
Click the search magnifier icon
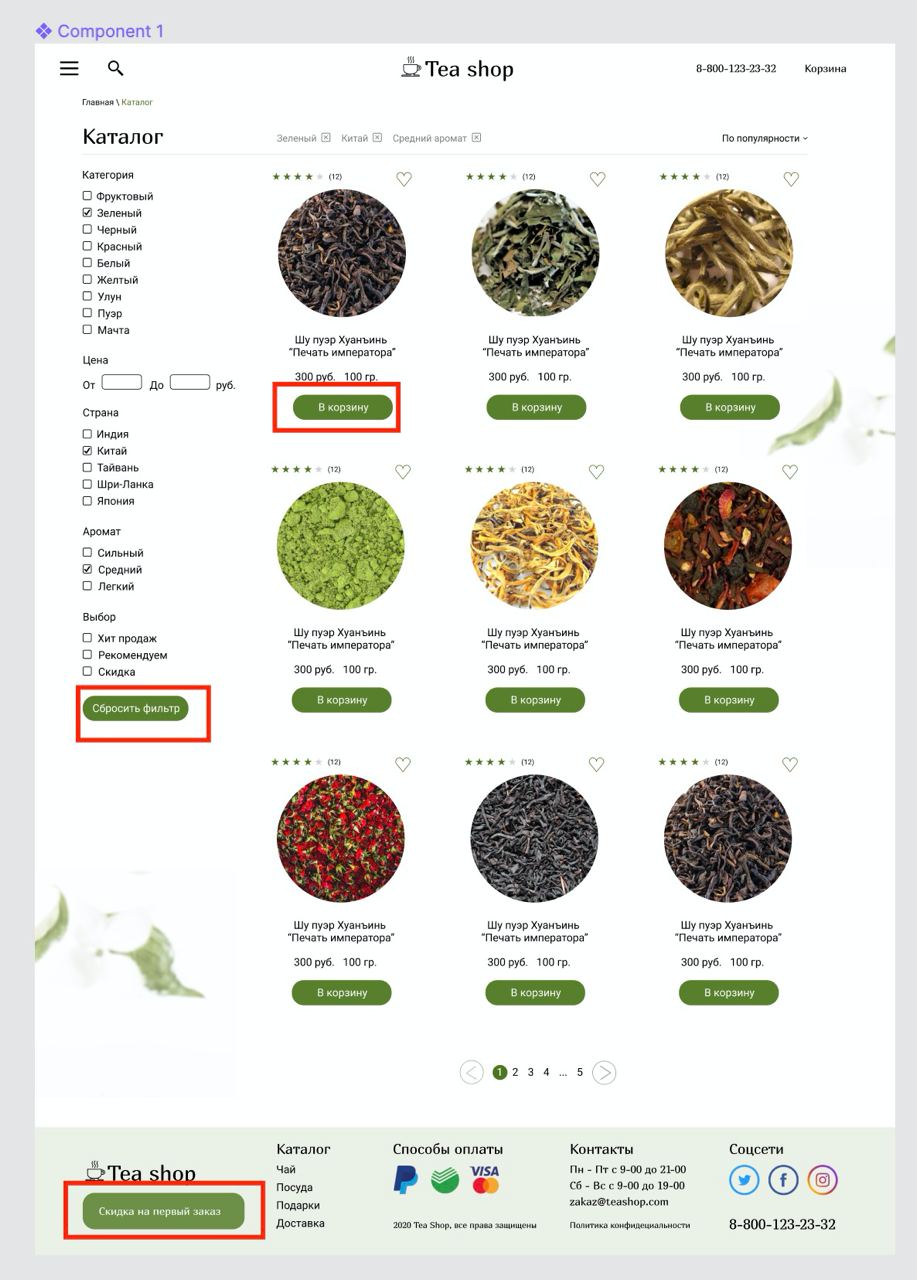click(116, 68)
